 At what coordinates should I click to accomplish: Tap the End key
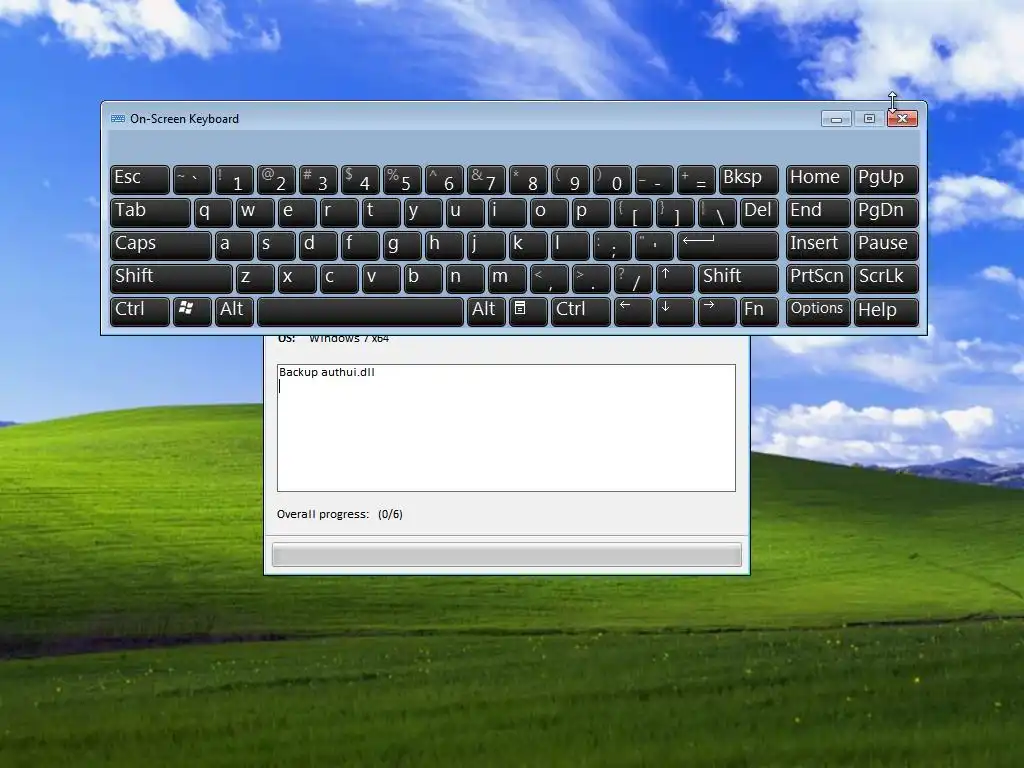(x=818, y=212)
